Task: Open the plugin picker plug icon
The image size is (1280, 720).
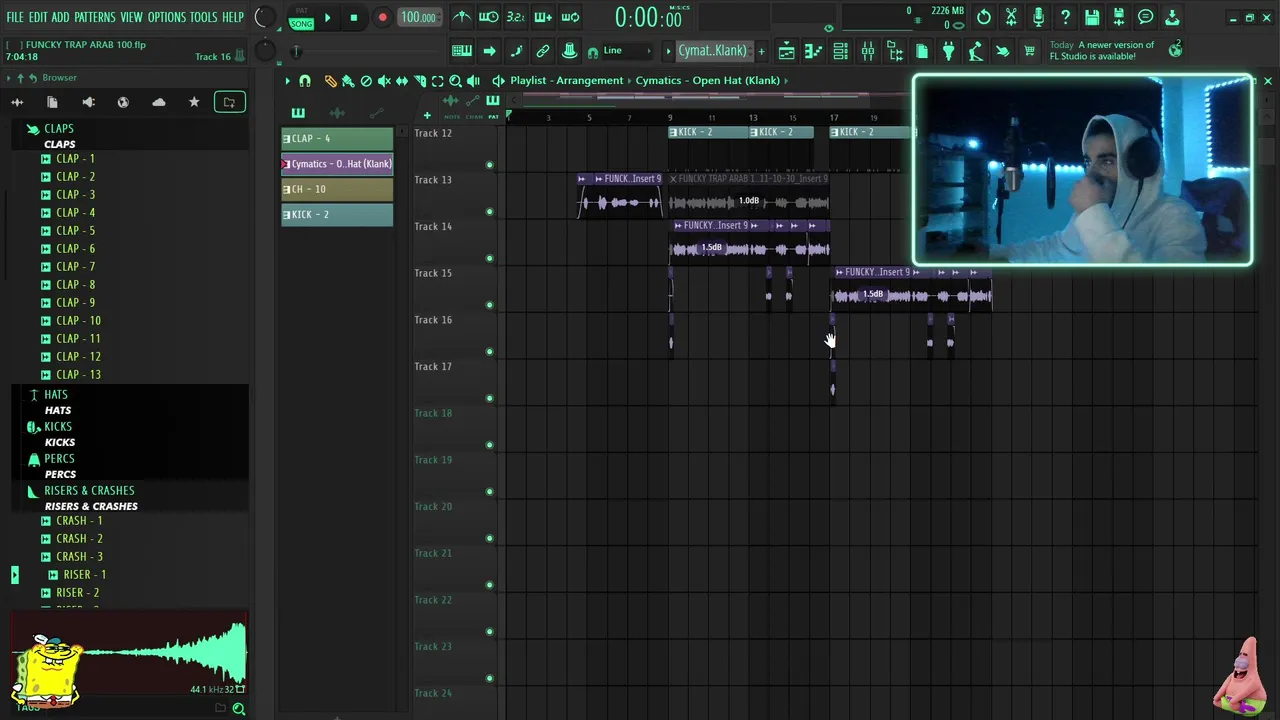Action: coord(948,51)
